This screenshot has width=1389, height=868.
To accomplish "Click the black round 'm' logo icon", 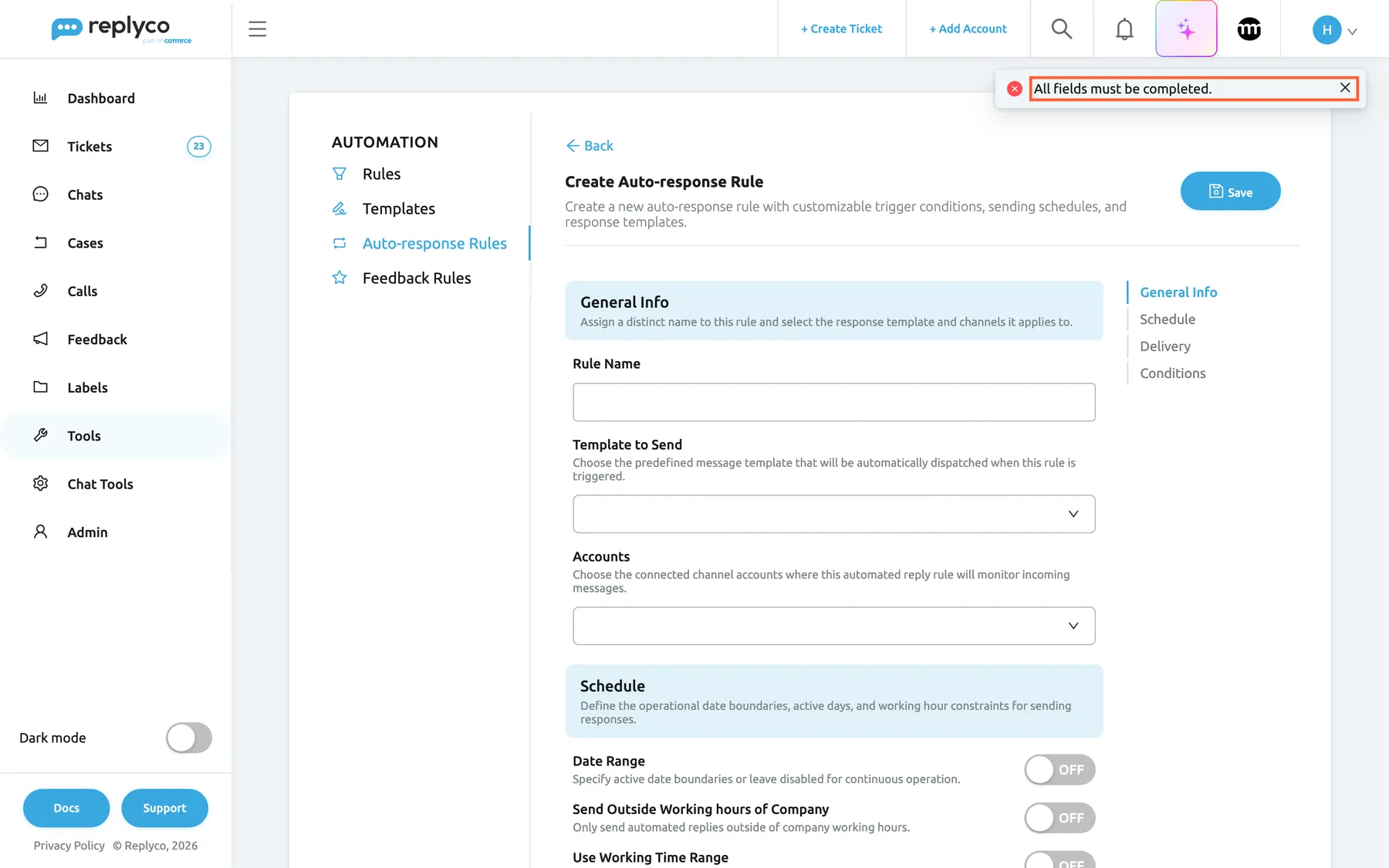I will click(1249, 29).
